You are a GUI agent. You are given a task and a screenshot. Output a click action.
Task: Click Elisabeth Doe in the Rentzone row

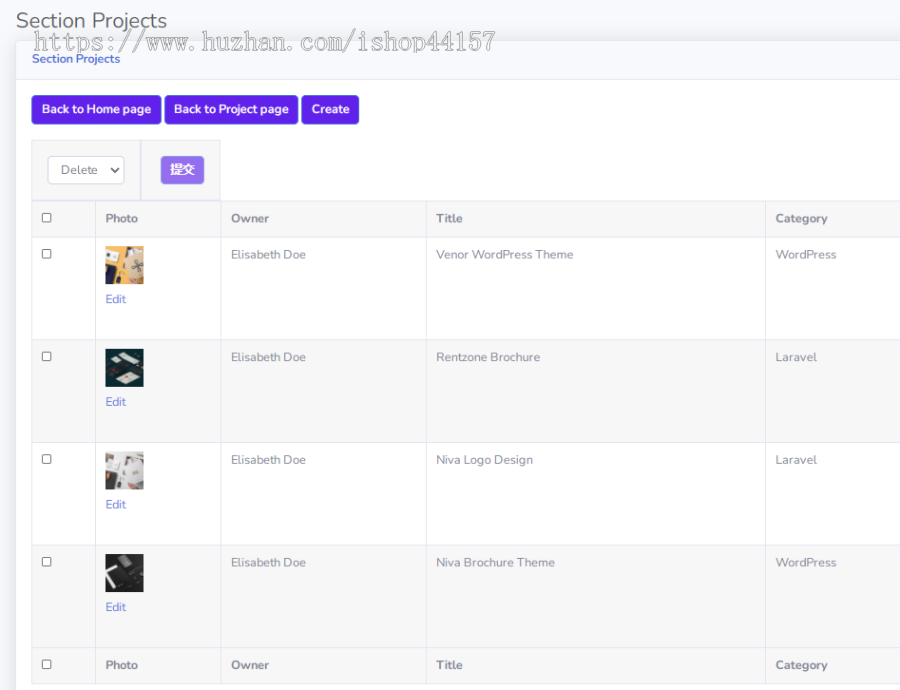pos(269,357)
